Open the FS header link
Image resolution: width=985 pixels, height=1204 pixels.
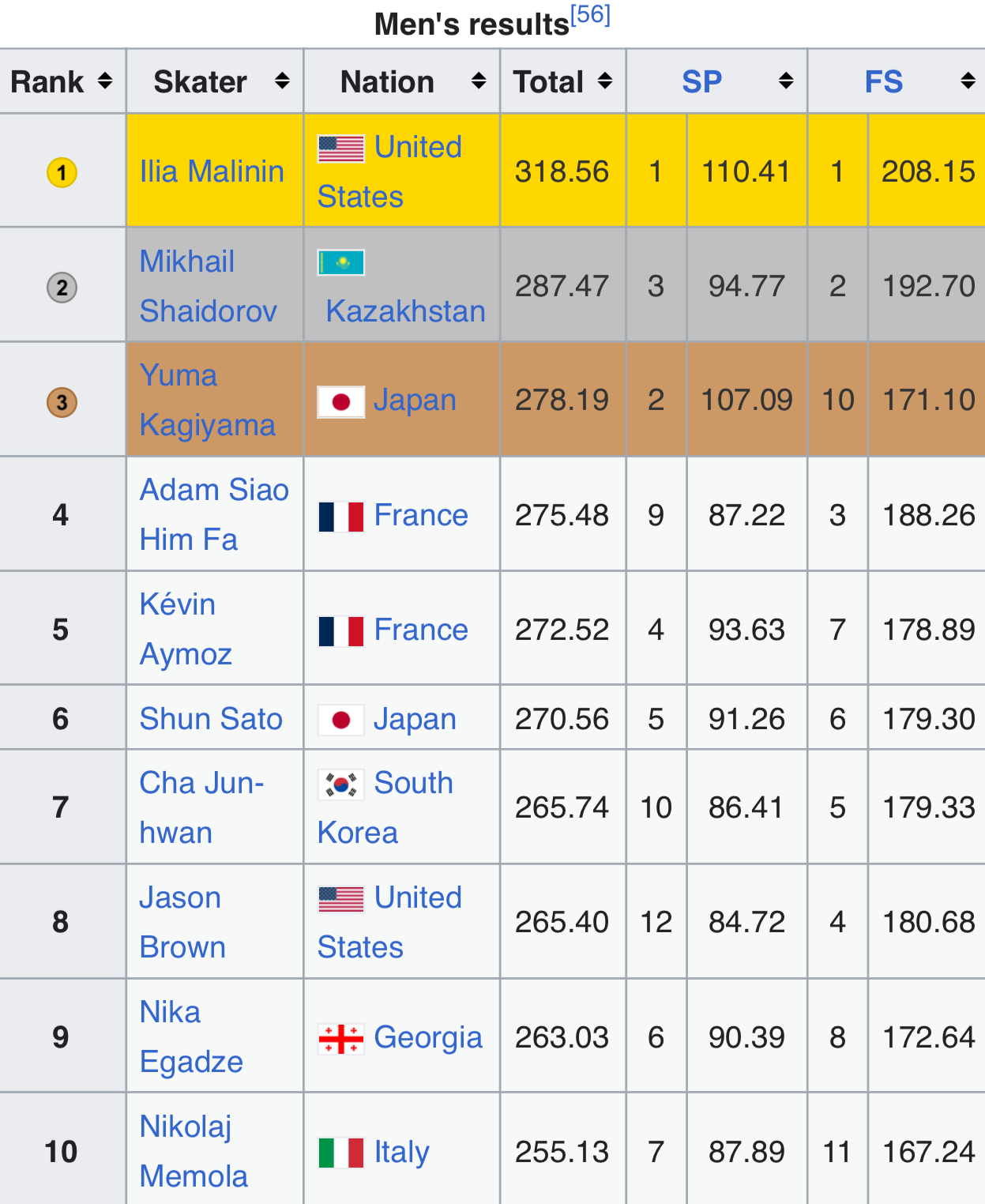(x=883, y=82)
